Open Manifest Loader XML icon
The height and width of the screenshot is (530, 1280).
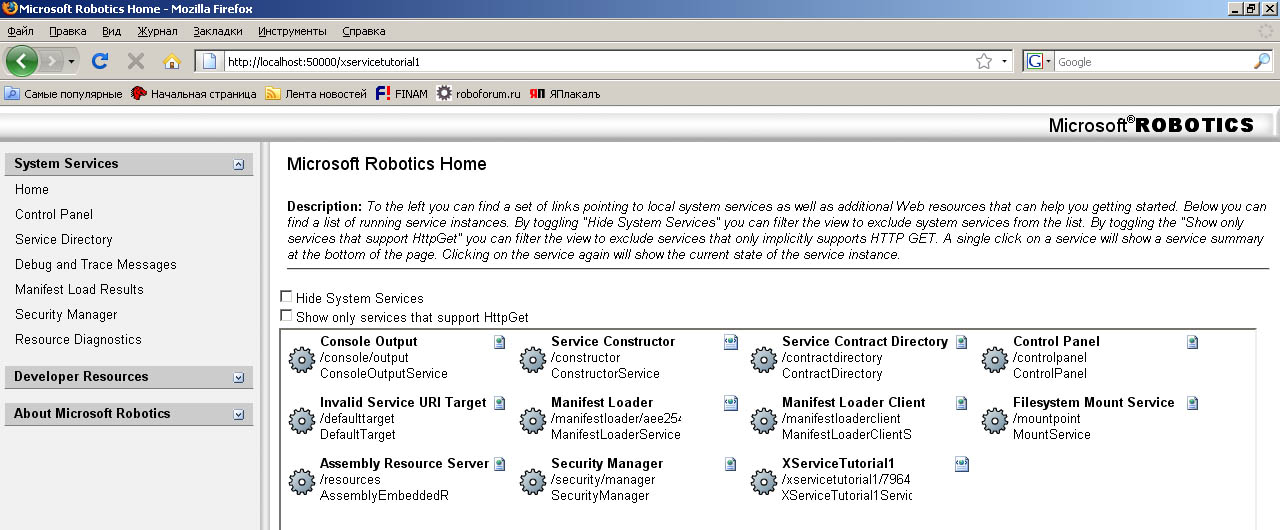pyautogui.click(x=731, y=403)
